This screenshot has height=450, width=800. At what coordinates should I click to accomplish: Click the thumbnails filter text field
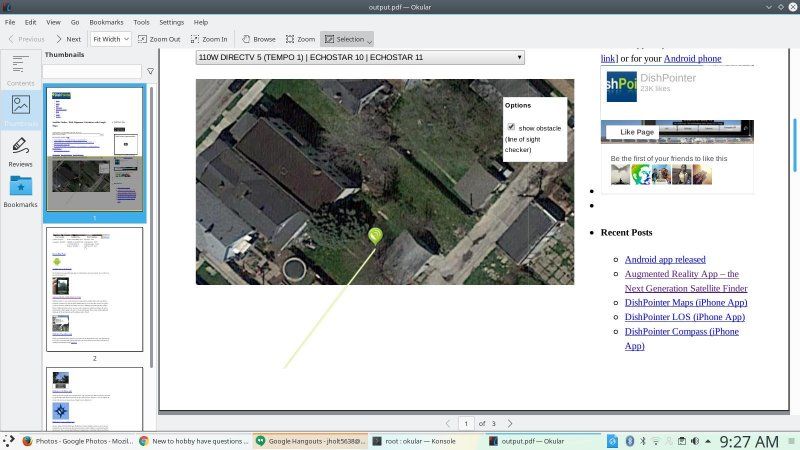(x=92, y=71)
